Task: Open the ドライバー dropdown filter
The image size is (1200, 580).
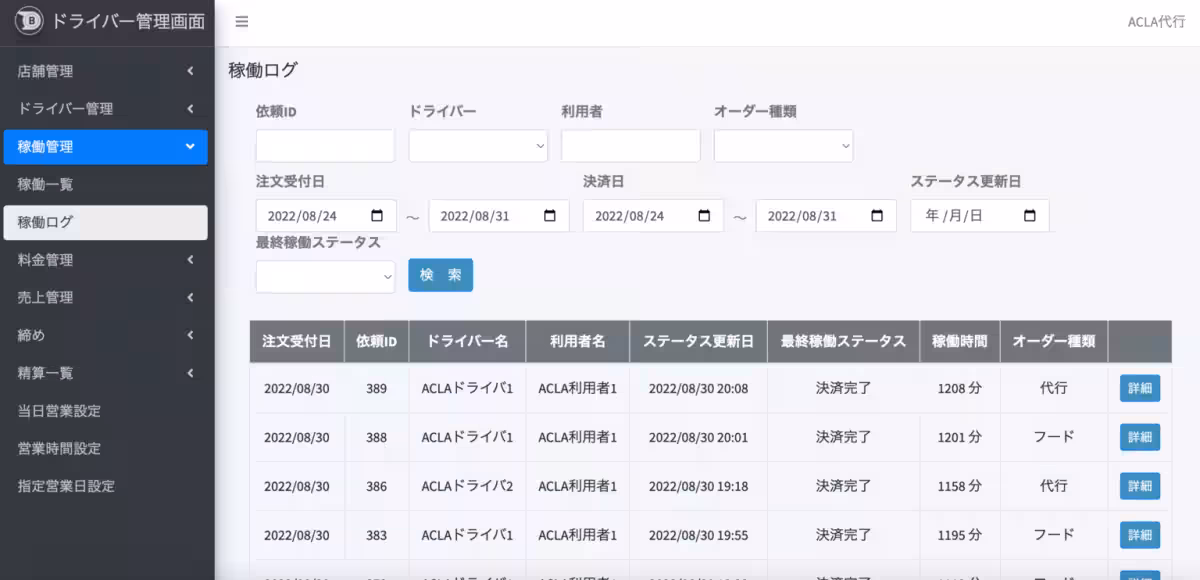Action: [x=478, y=146]
